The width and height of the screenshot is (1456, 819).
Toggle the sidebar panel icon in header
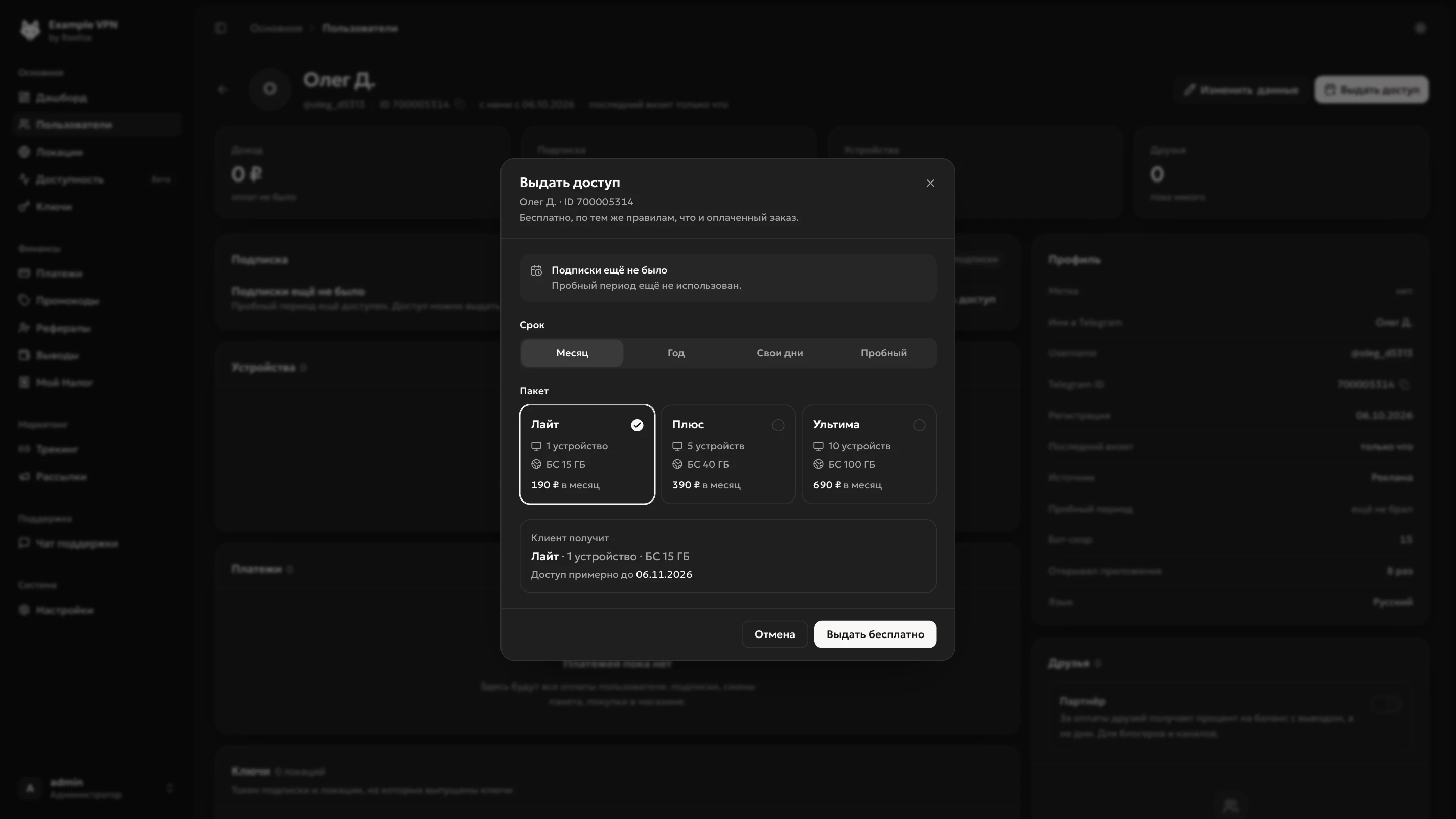coord(221,28)
